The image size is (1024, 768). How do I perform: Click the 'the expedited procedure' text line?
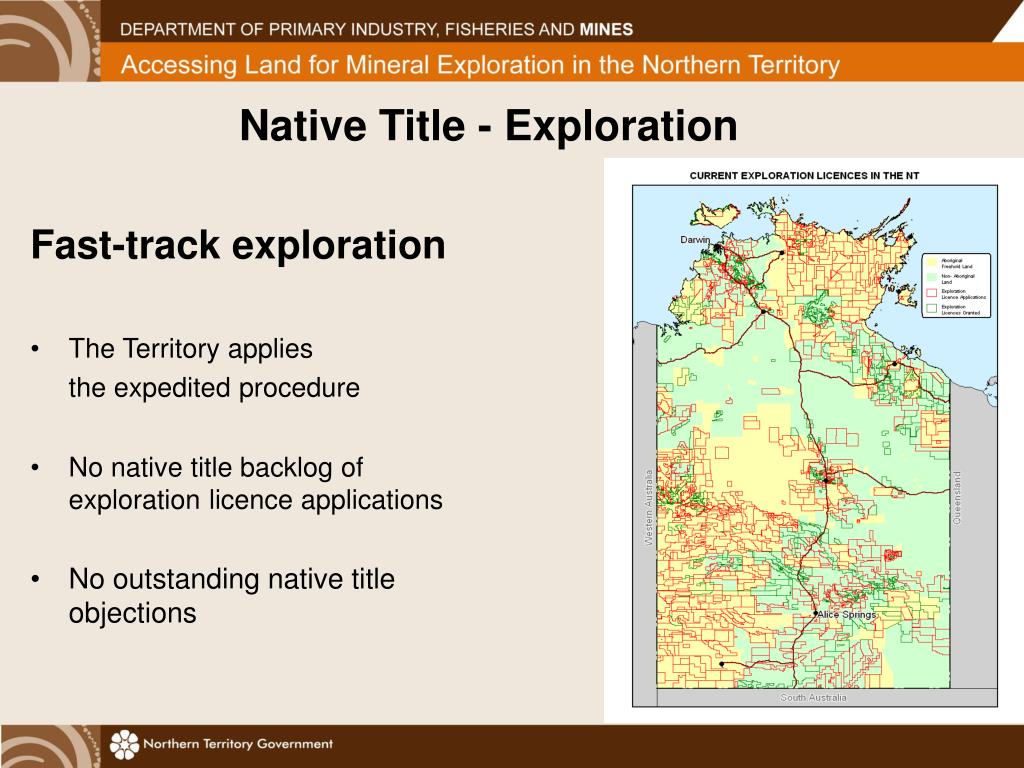tap(214, 388)
